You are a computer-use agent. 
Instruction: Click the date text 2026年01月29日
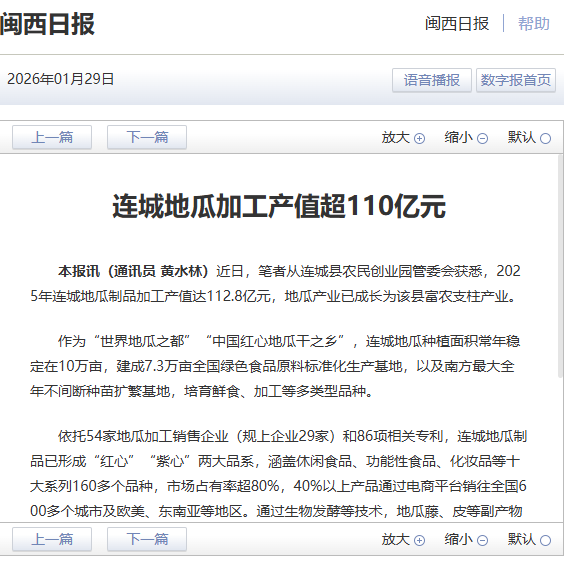click(60, 79)
